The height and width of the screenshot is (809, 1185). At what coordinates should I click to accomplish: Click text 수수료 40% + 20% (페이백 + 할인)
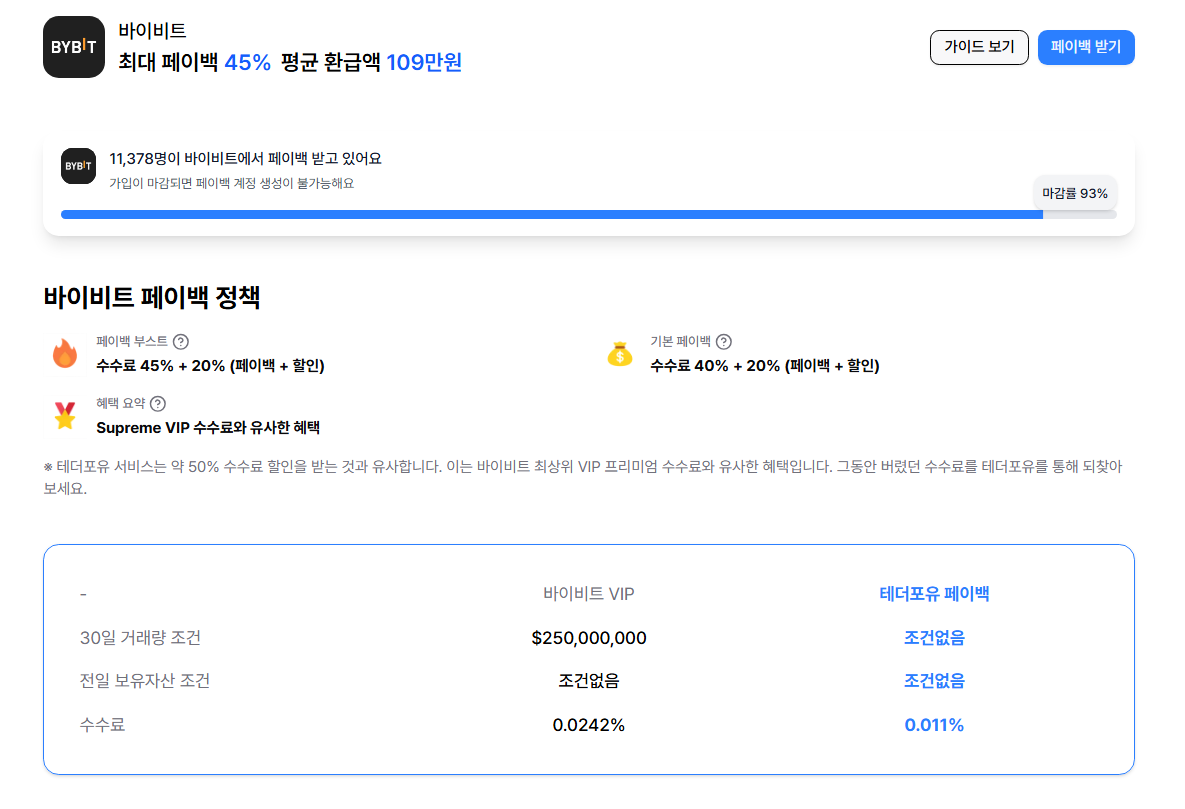pos(765,365)
